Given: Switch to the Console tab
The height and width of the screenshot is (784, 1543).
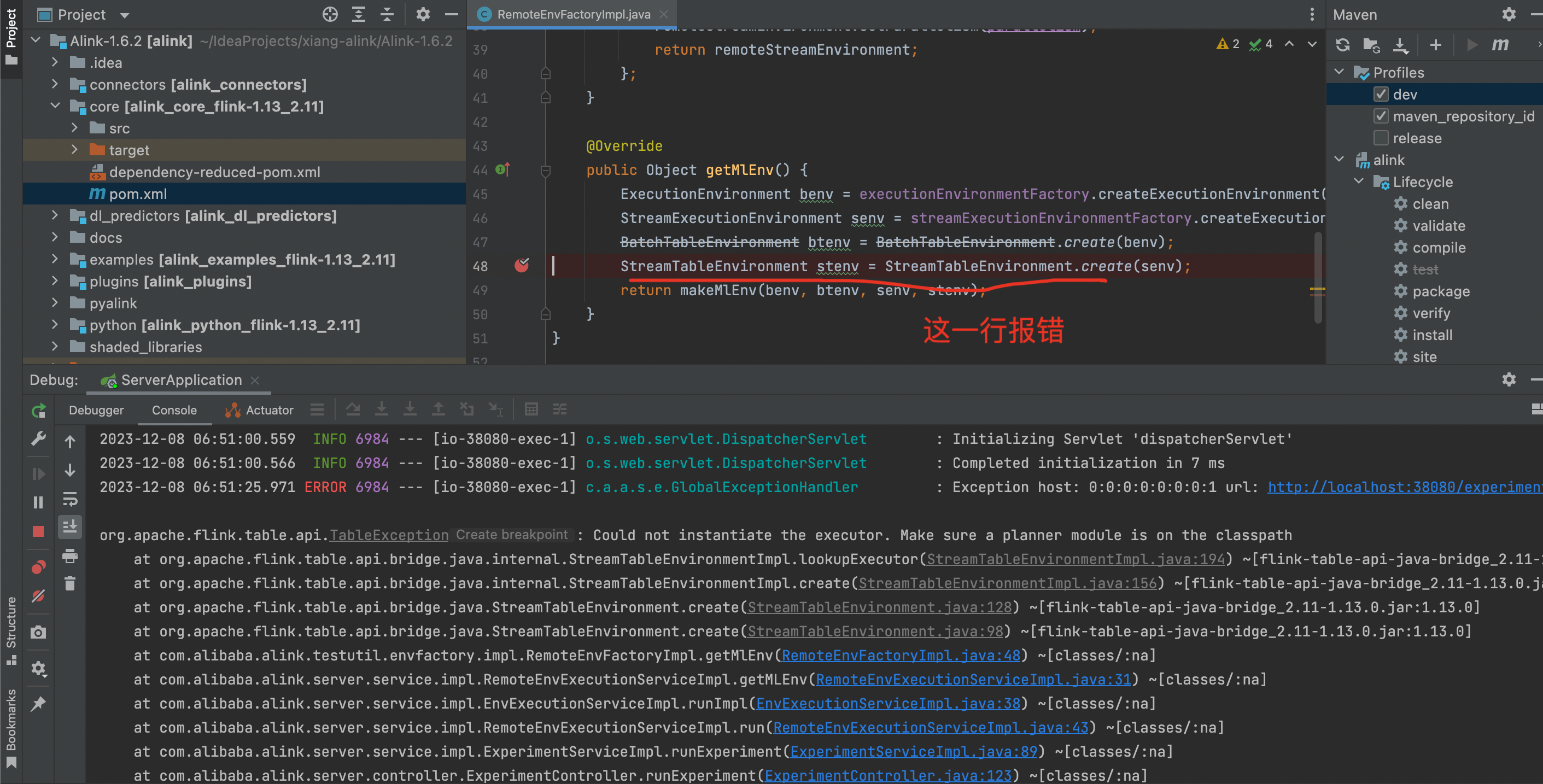Looking at the screenshot, I should pyautogui.click(x=174, y=410).
